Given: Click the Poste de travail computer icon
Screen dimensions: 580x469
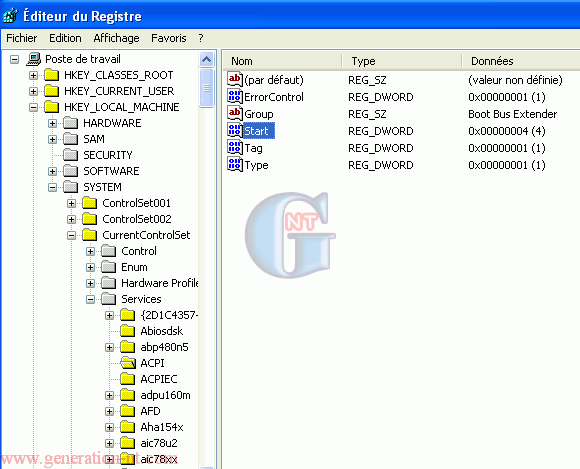Looking at the screenshot, I should (x=34, y=59).
